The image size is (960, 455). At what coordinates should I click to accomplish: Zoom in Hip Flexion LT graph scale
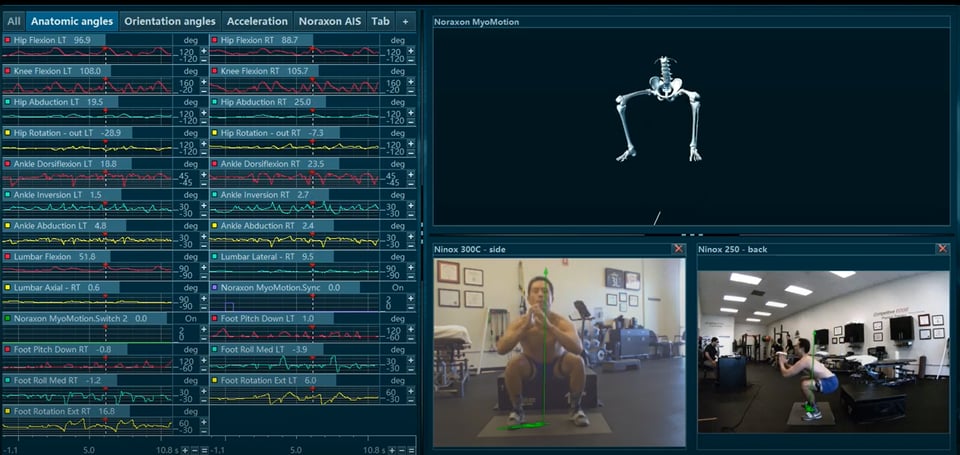coord(203,51)
